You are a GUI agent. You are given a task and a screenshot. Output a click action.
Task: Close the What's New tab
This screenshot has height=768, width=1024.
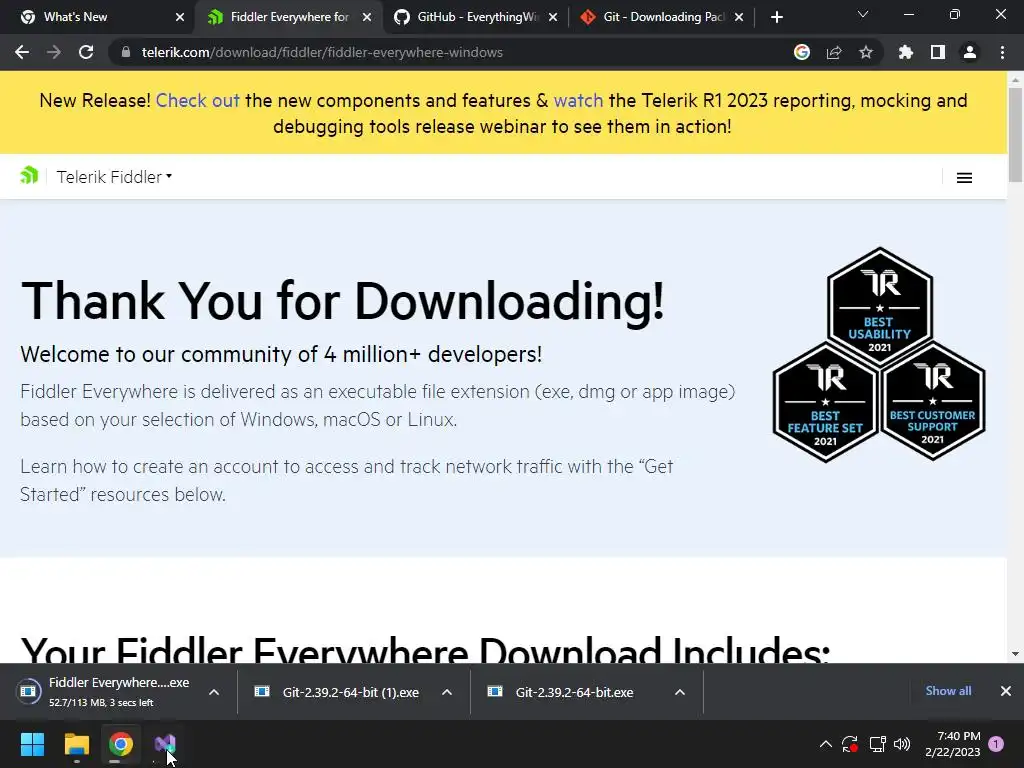180,17
